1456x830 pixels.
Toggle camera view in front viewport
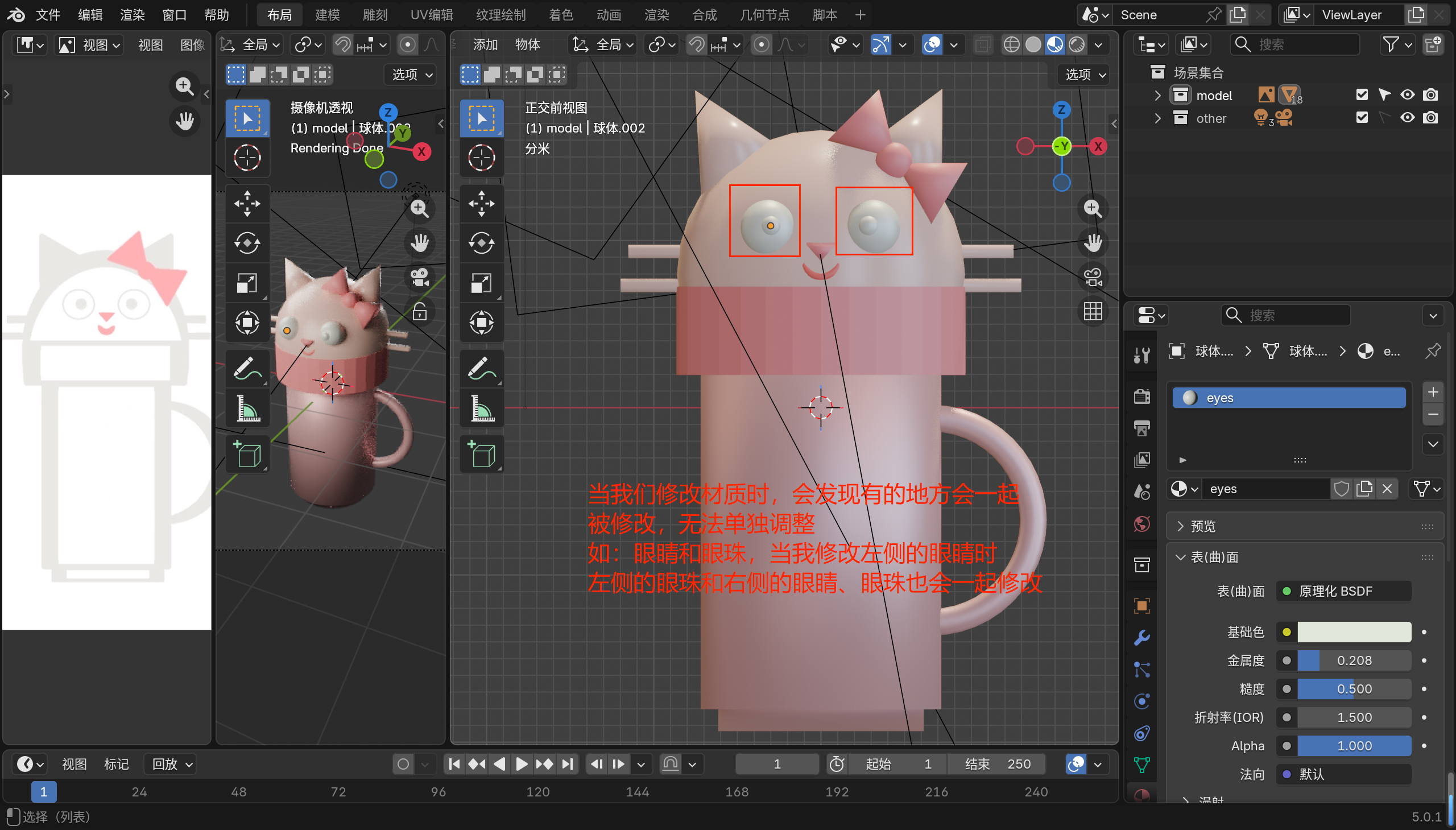click(x=1093, y=278)
